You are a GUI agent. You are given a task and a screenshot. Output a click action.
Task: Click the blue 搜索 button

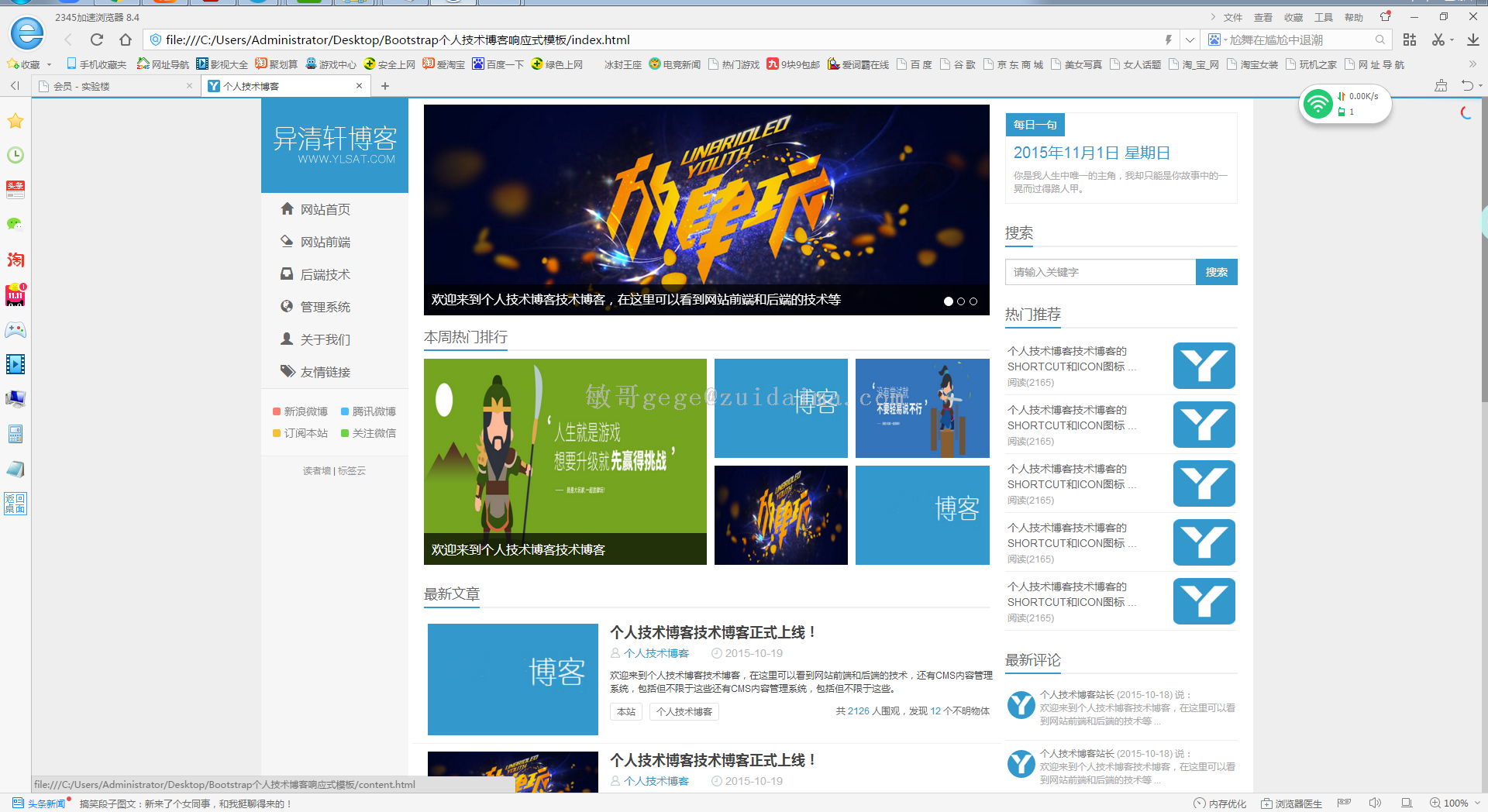[1217, 272]
